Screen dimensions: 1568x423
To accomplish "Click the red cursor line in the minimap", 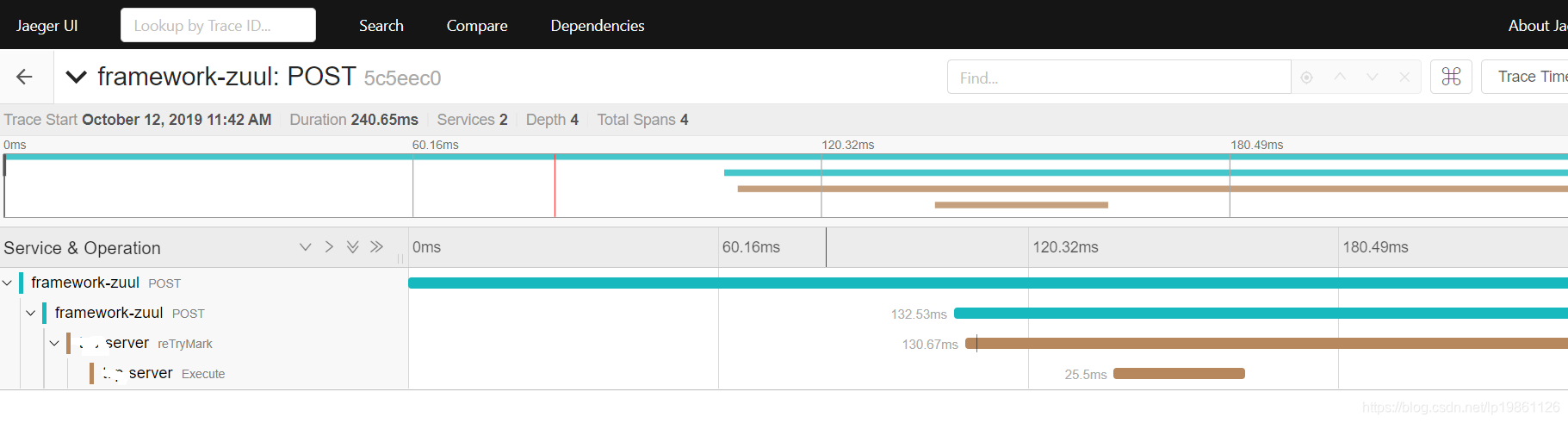I will [555, 185].
